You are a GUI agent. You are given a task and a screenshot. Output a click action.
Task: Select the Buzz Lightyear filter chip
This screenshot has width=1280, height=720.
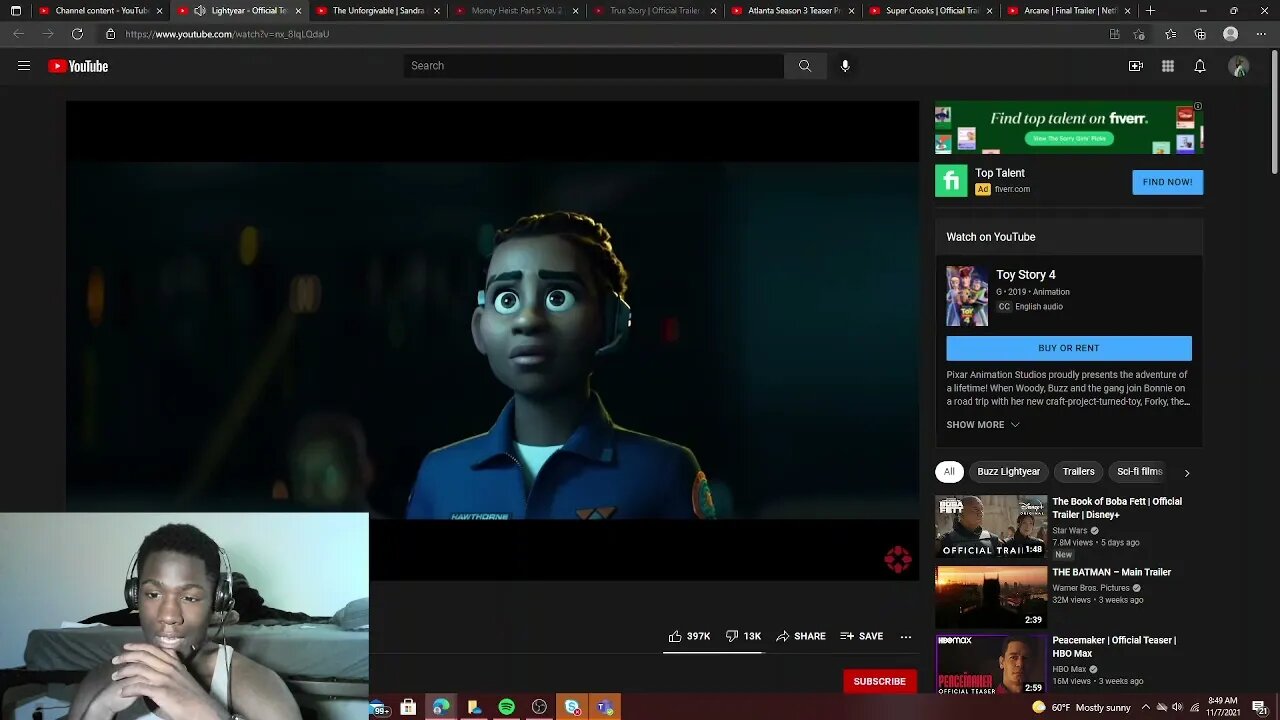pos(1008,472)
